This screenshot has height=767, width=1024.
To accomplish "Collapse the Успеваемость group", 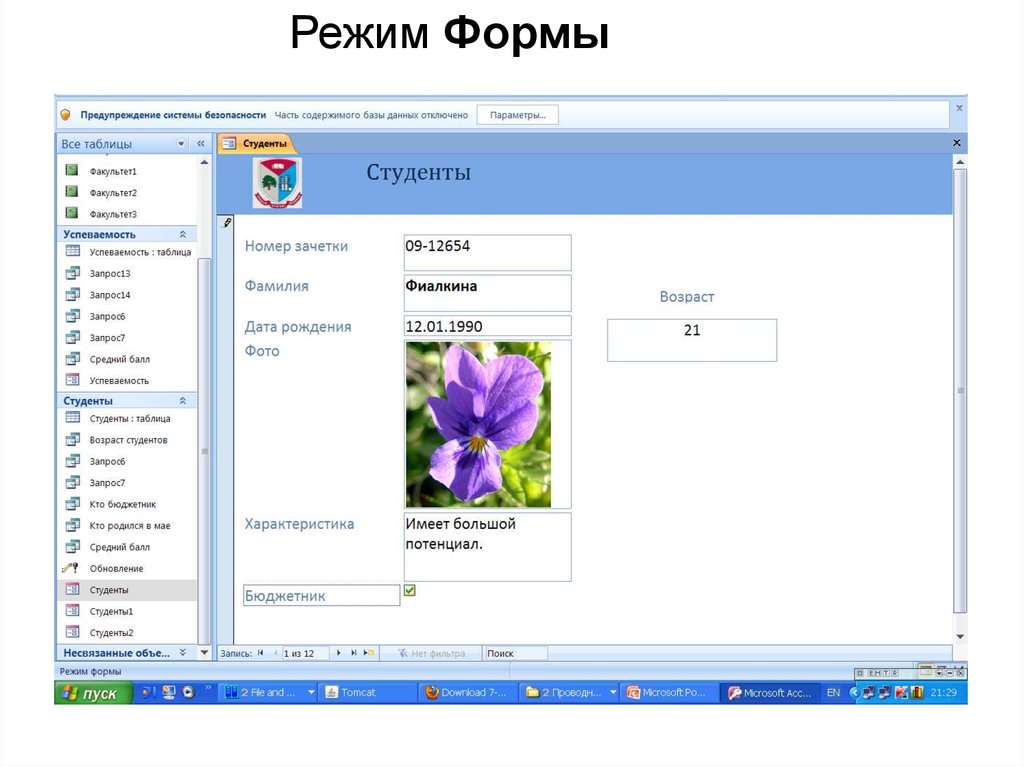I will click(182, 234).
